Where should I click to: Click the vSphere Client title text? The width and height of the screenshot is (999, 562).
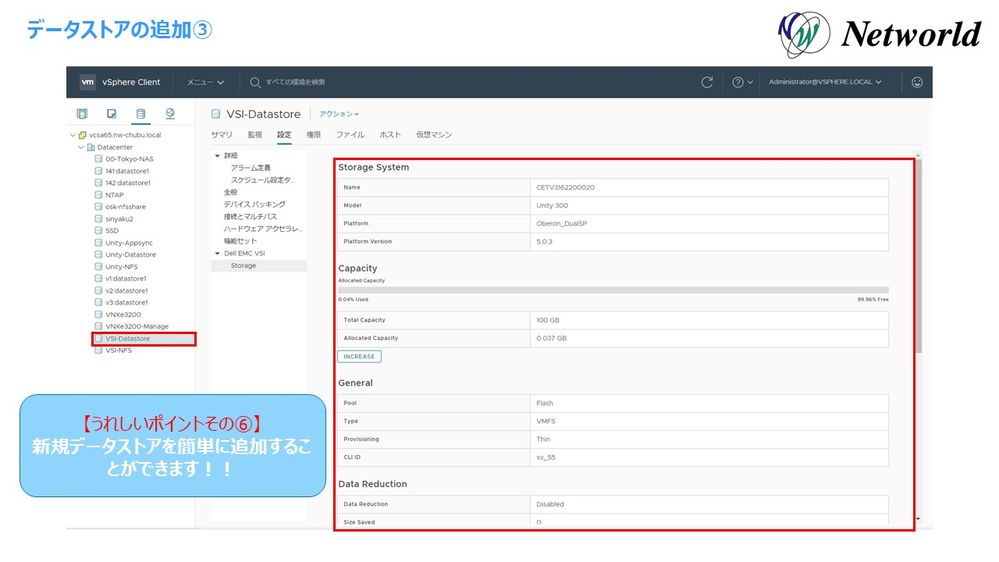tap(131, 82)
